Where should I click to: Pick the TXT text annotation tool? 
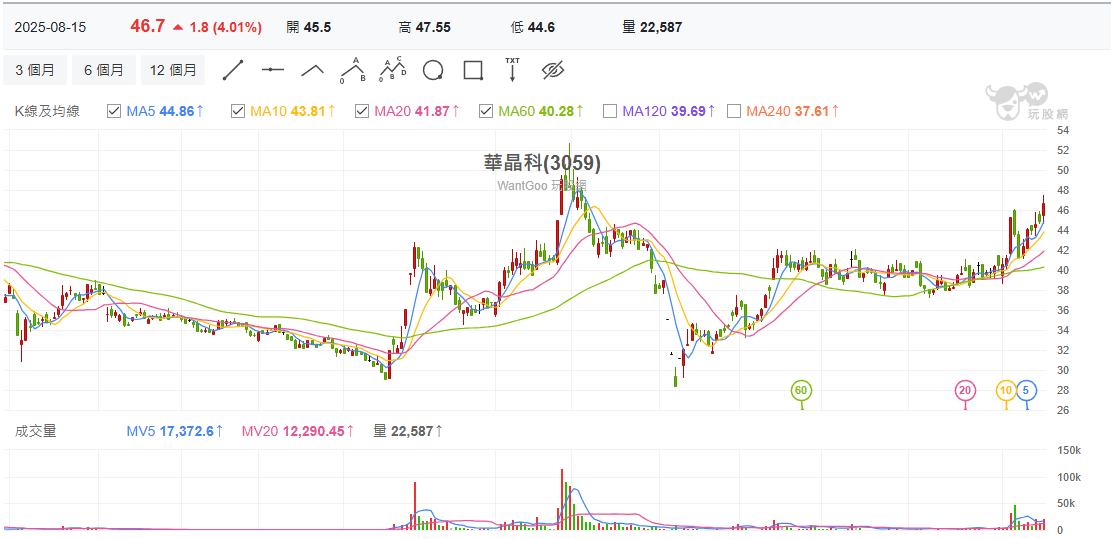pos(513,70)
